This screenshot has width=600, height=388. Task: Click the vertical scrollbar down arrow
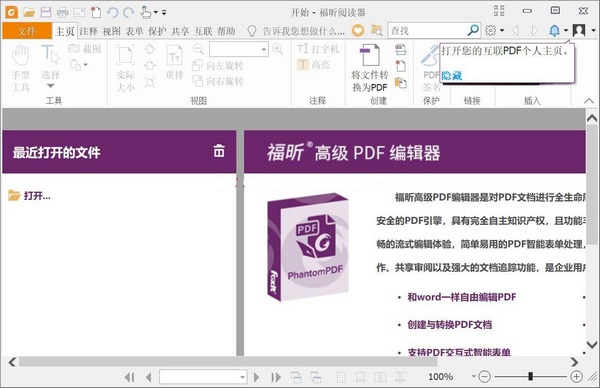[x=592, y=344]
